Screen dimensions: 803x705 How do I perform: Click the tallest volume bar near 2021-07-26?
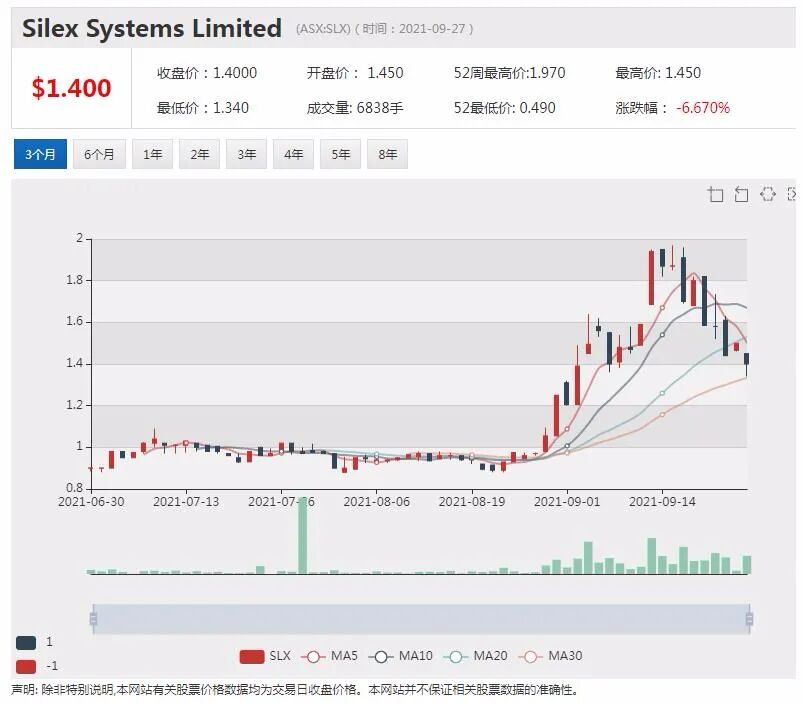303,536
